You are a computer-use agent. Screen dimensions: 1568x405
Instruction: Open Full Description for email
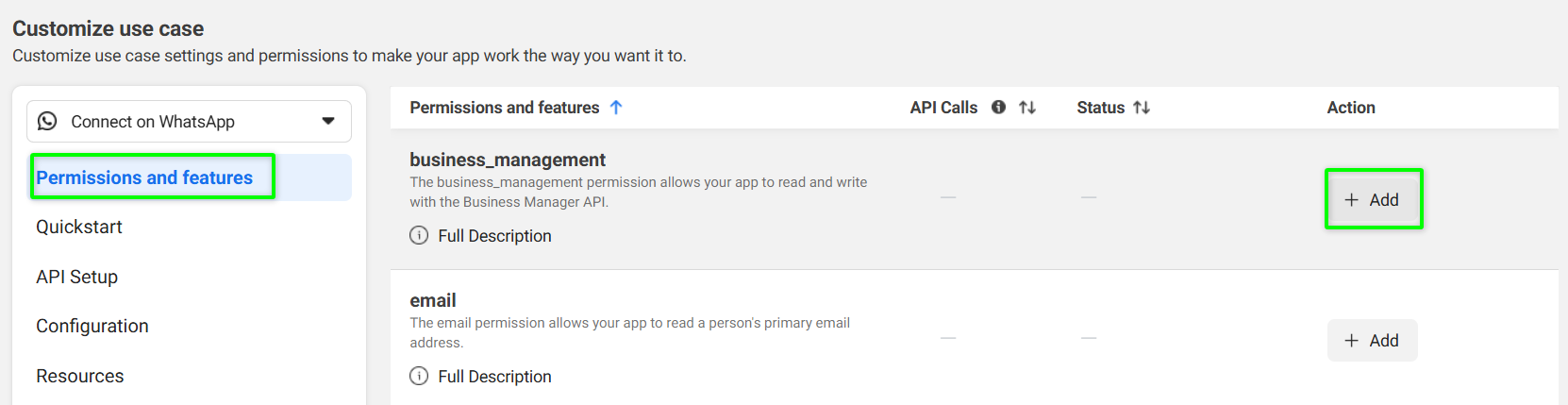pyautogui.click(x=494, y=377)
